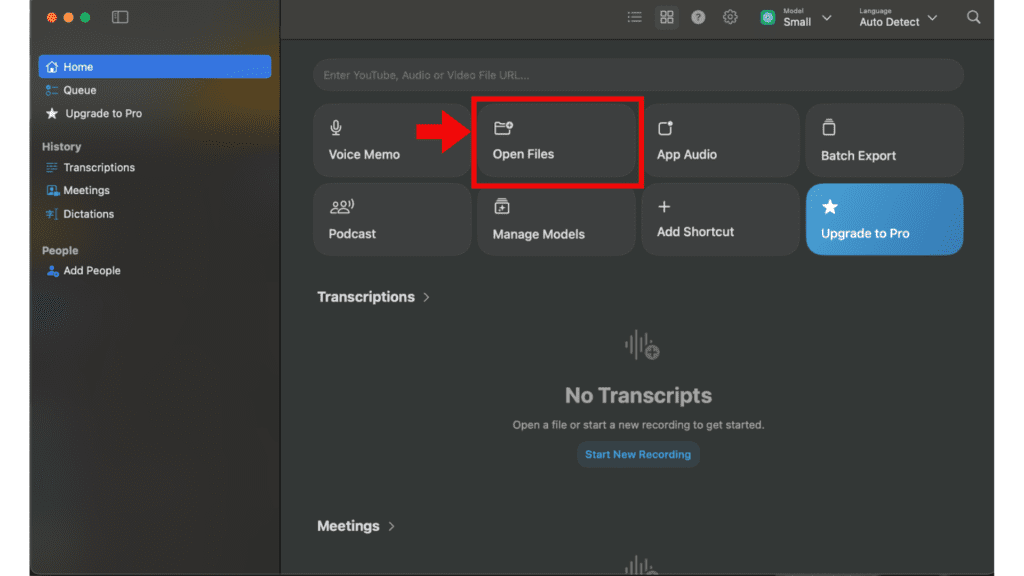This screenshot has height=576, width=1024.
Task: Click the Voice Memo tile
Action: pyautogui.click(x=391, y=141)
